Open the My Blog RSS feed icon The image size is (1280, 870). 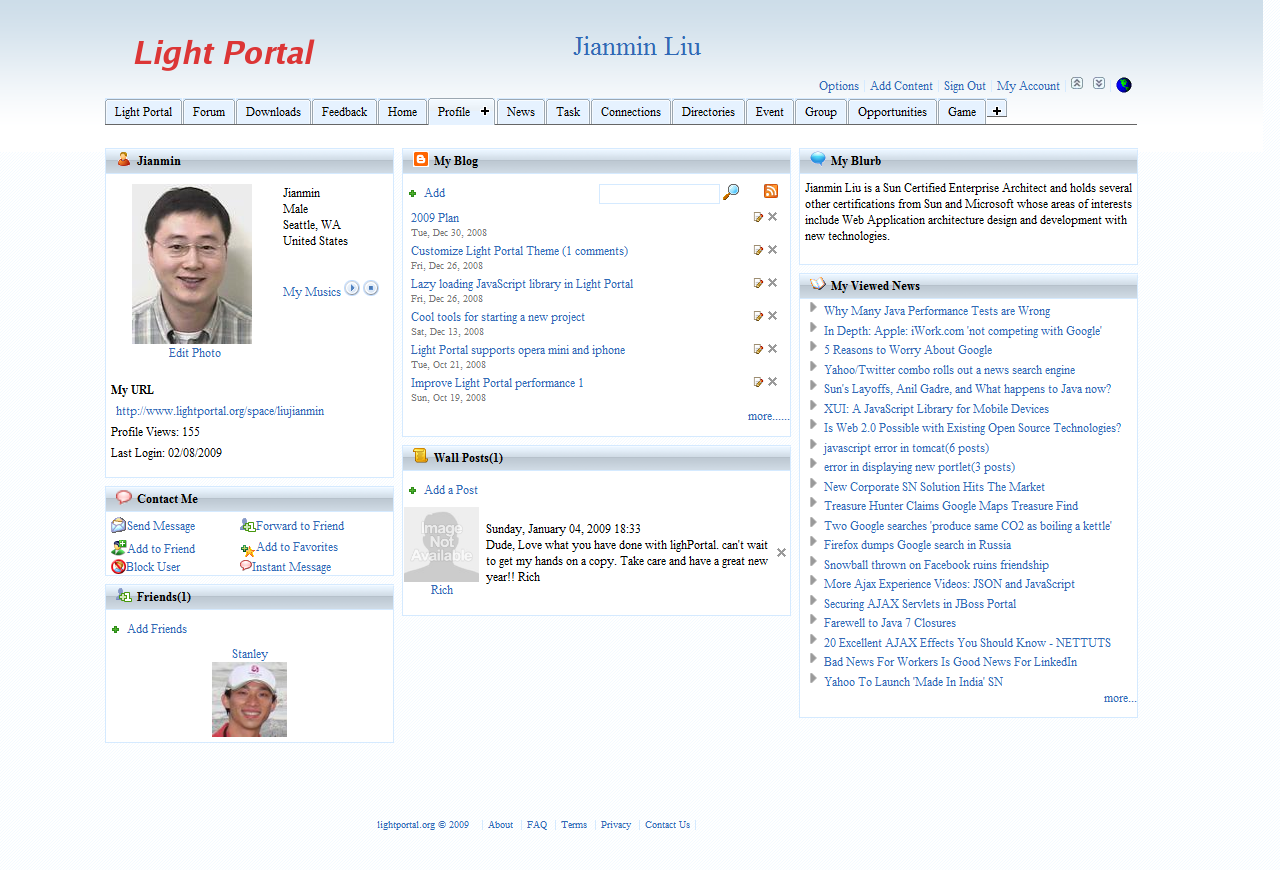771,191
